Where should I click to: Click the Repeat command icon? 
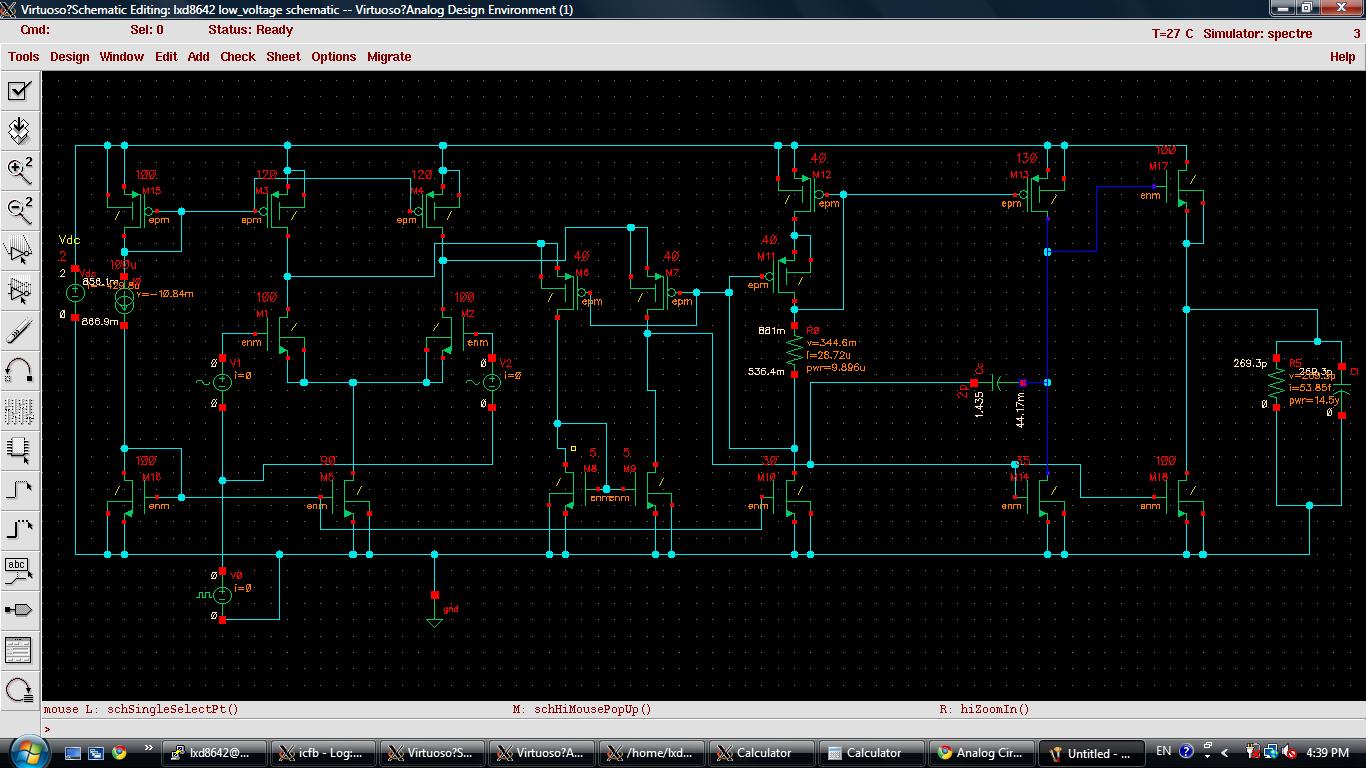coord(19,690)
